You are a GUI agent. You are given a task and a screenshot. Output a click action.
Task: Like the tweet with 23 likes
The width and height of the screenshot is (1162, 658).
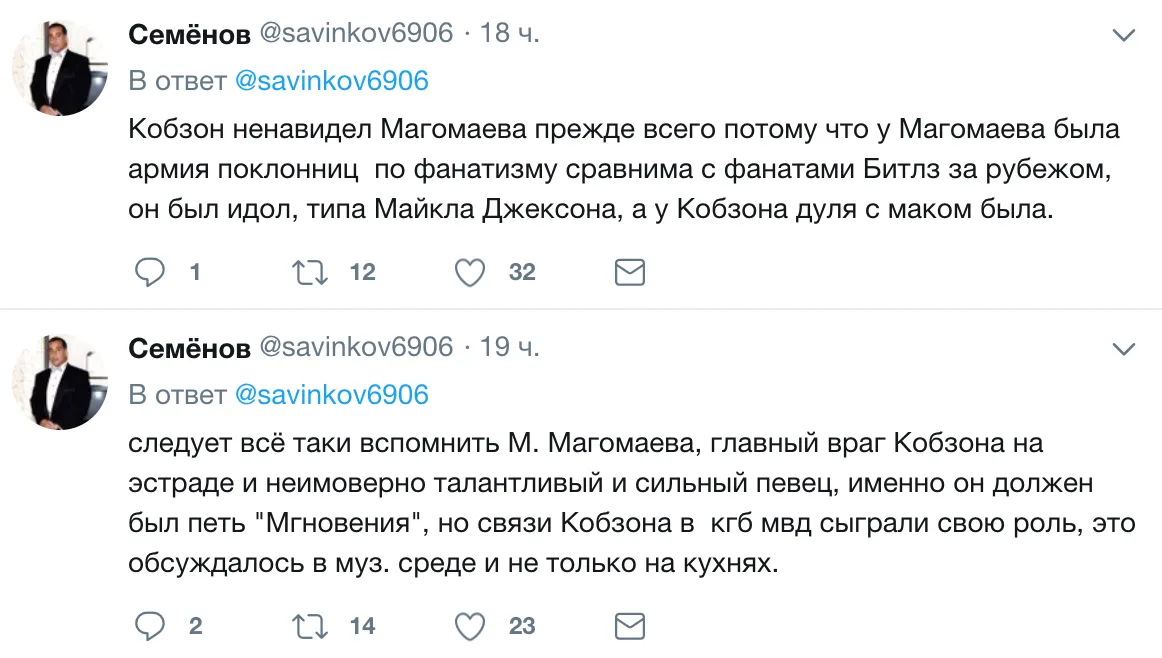coord(470,626)
